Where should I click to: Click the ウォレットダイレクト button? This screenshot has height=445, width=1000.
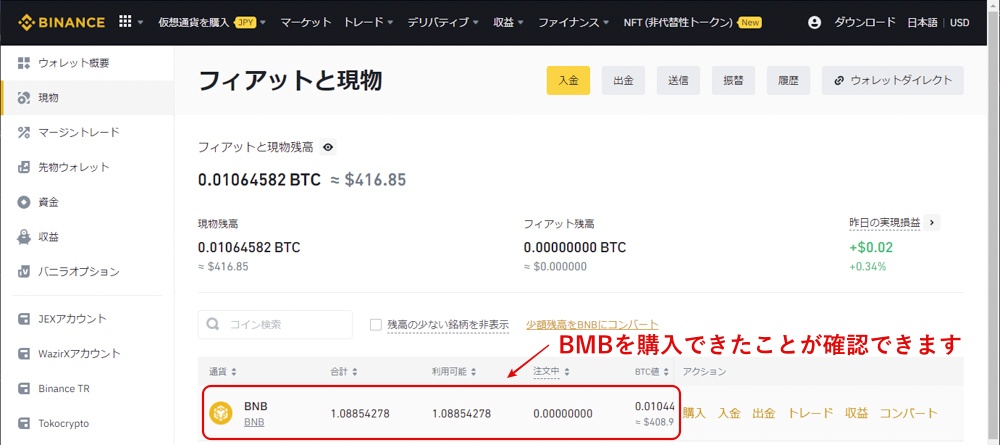893,80
